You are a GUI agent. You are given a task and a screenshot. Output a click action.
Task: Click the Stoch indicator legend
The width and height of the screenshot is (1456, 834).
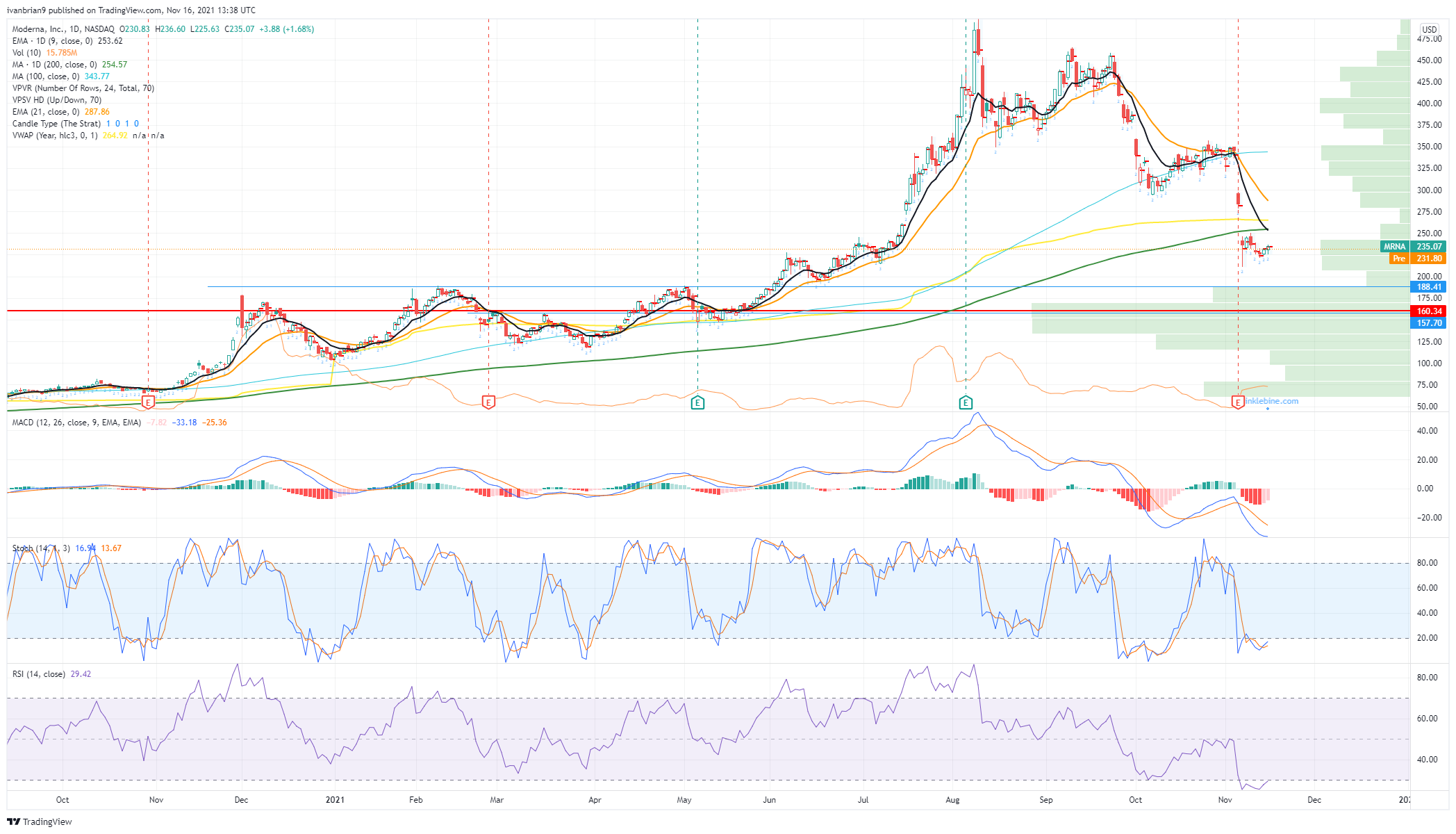(x=40, y=548)
